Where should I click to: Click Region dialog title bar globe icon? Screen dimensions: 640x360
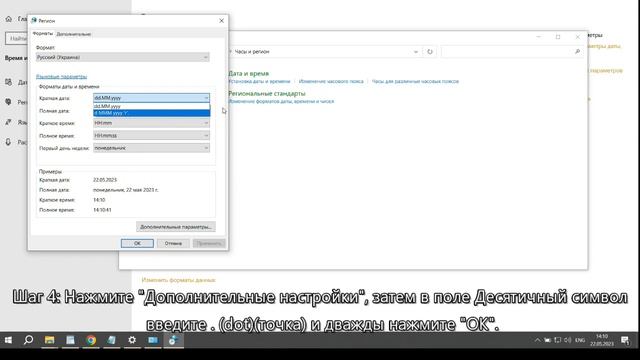point(34,20)
